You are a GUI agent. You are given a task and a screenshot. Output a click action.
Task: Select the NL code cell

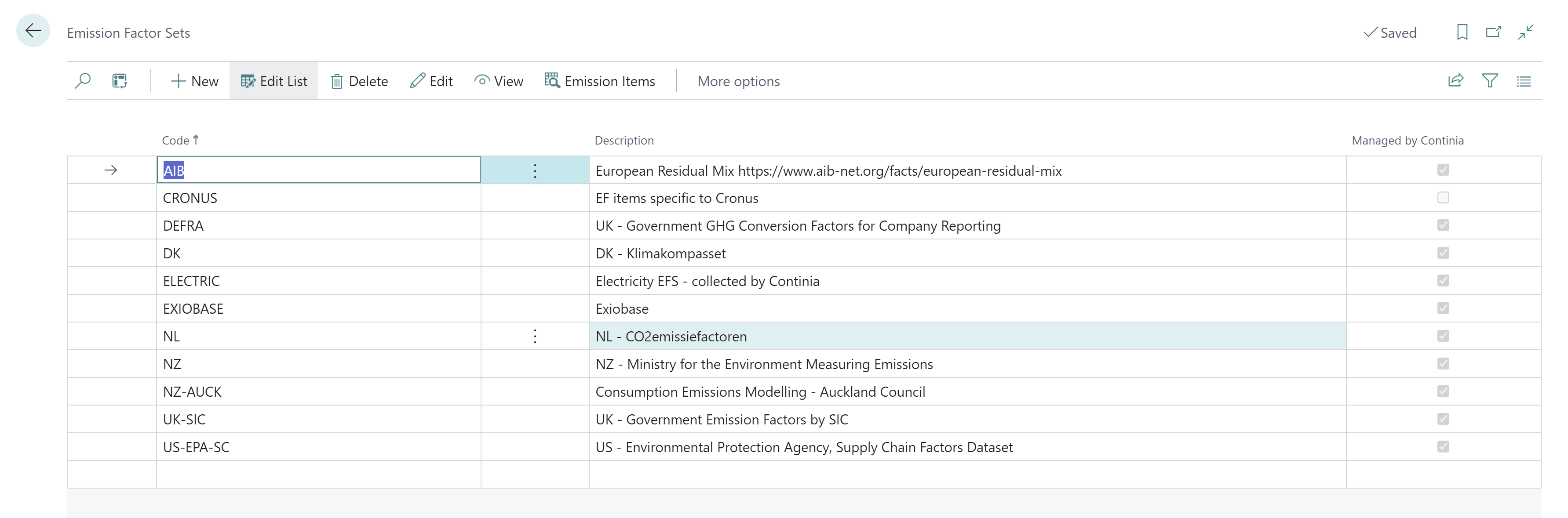(x=318, y=336)
